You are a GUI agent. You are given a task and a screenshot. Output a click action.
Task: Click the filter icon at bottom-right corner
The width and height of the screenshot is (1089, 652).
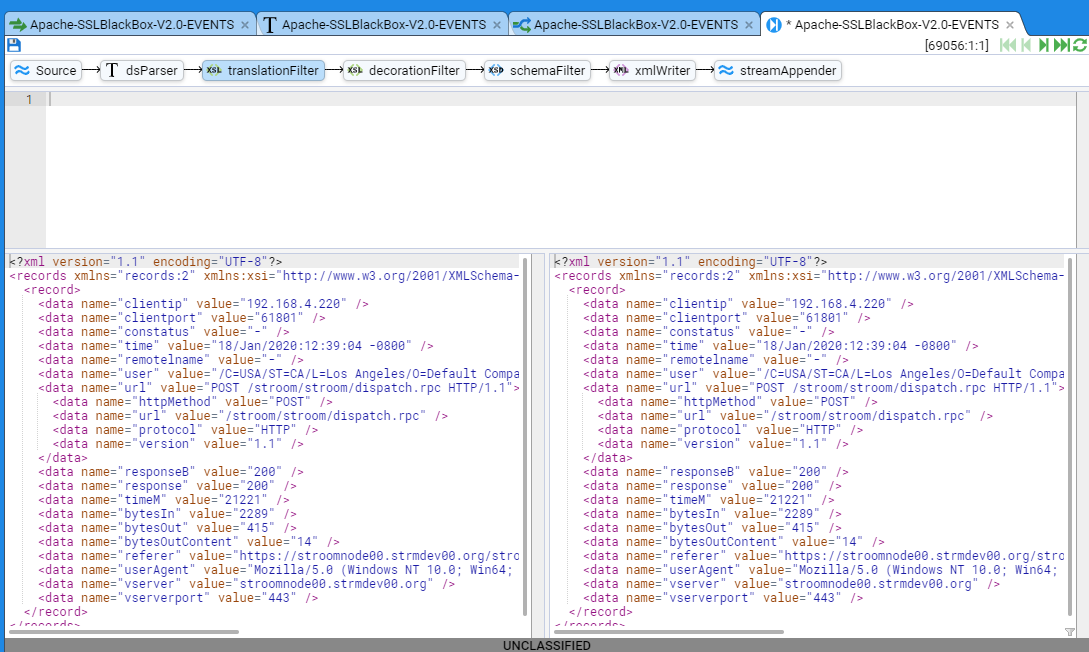pos(1070,632)
